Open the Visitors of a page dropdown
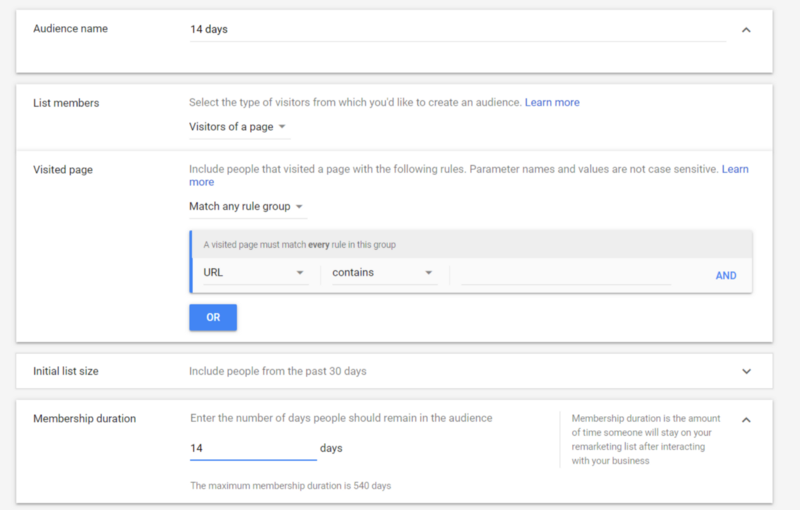800x510 pixels. click(x=239, y=127)
